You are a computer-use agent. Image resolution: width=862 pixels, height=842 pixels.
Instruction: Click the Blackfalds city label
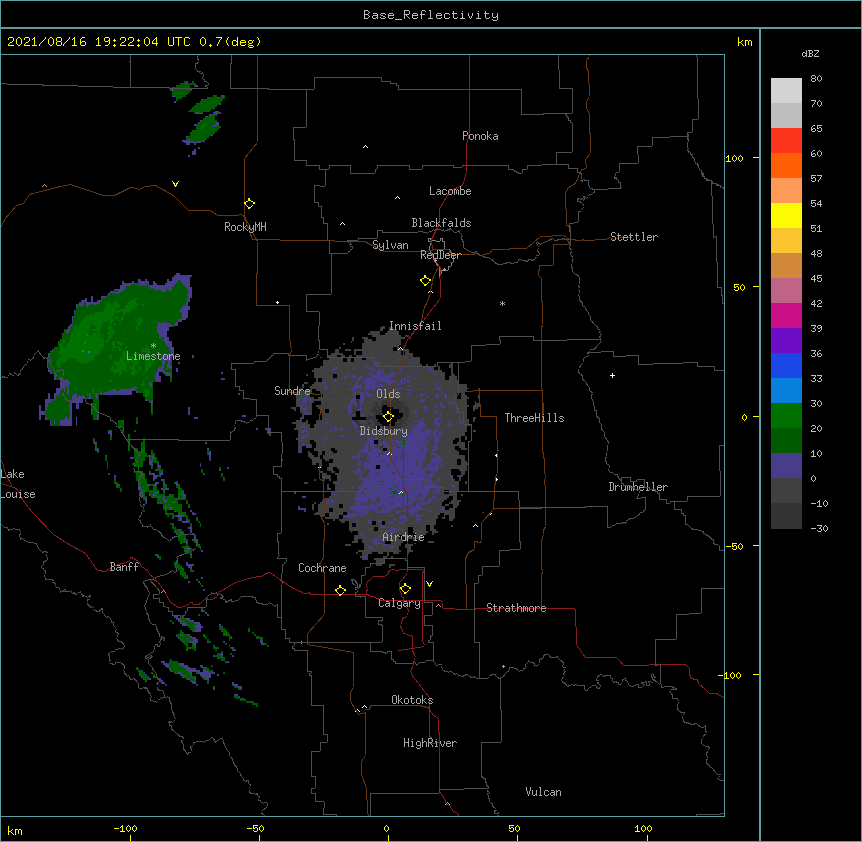click(441, 223)
